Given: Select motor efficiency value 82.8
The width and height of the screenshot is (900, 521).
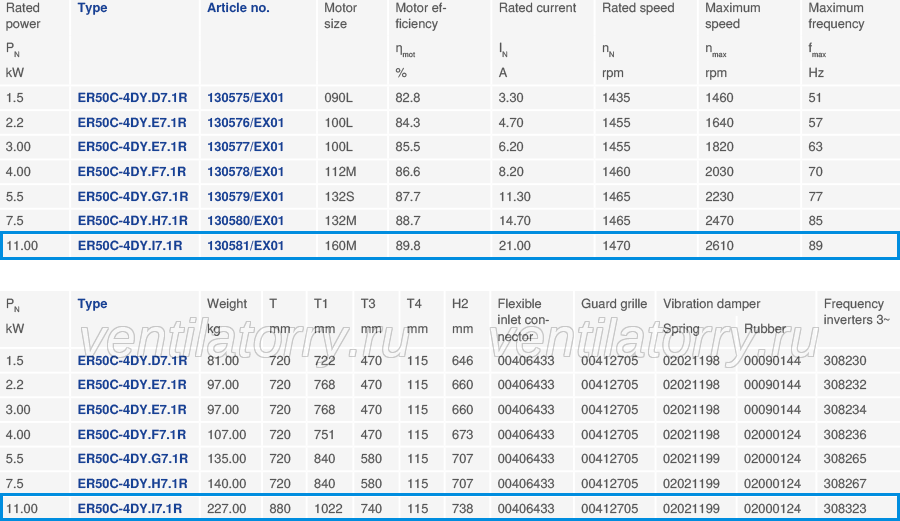Looking at the screenshot, I should point(408,98).
